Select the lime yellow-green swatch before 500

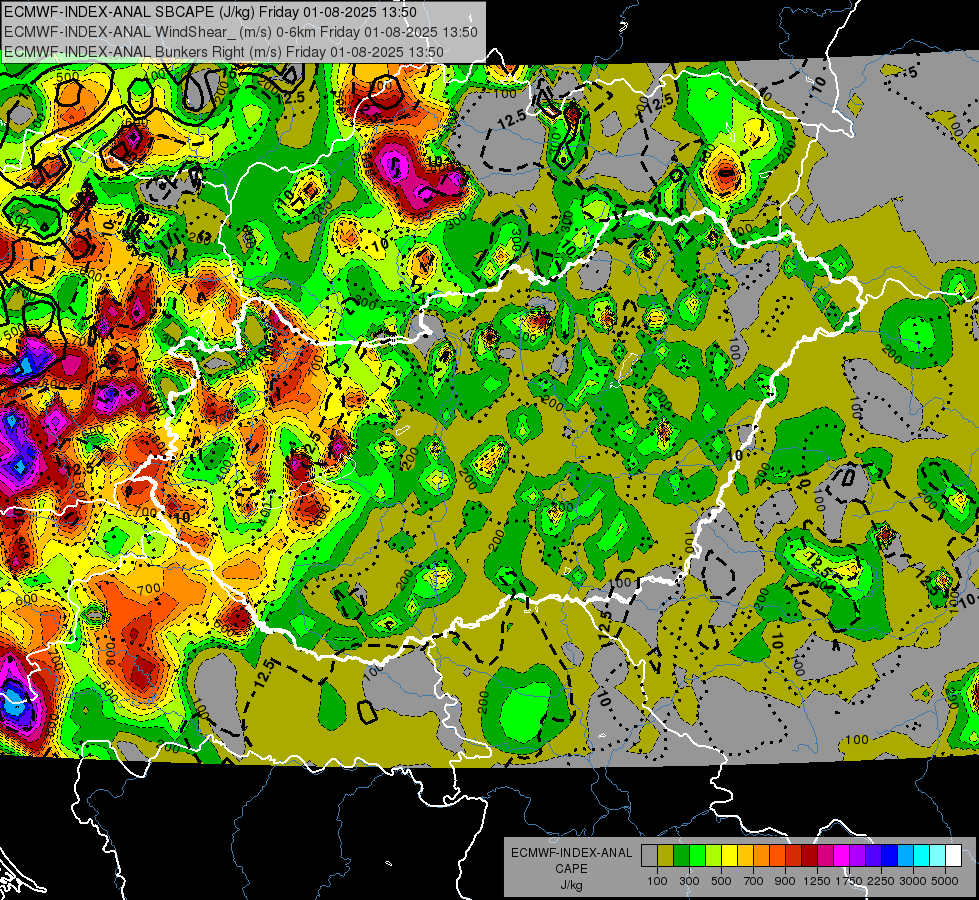(713, 855)
